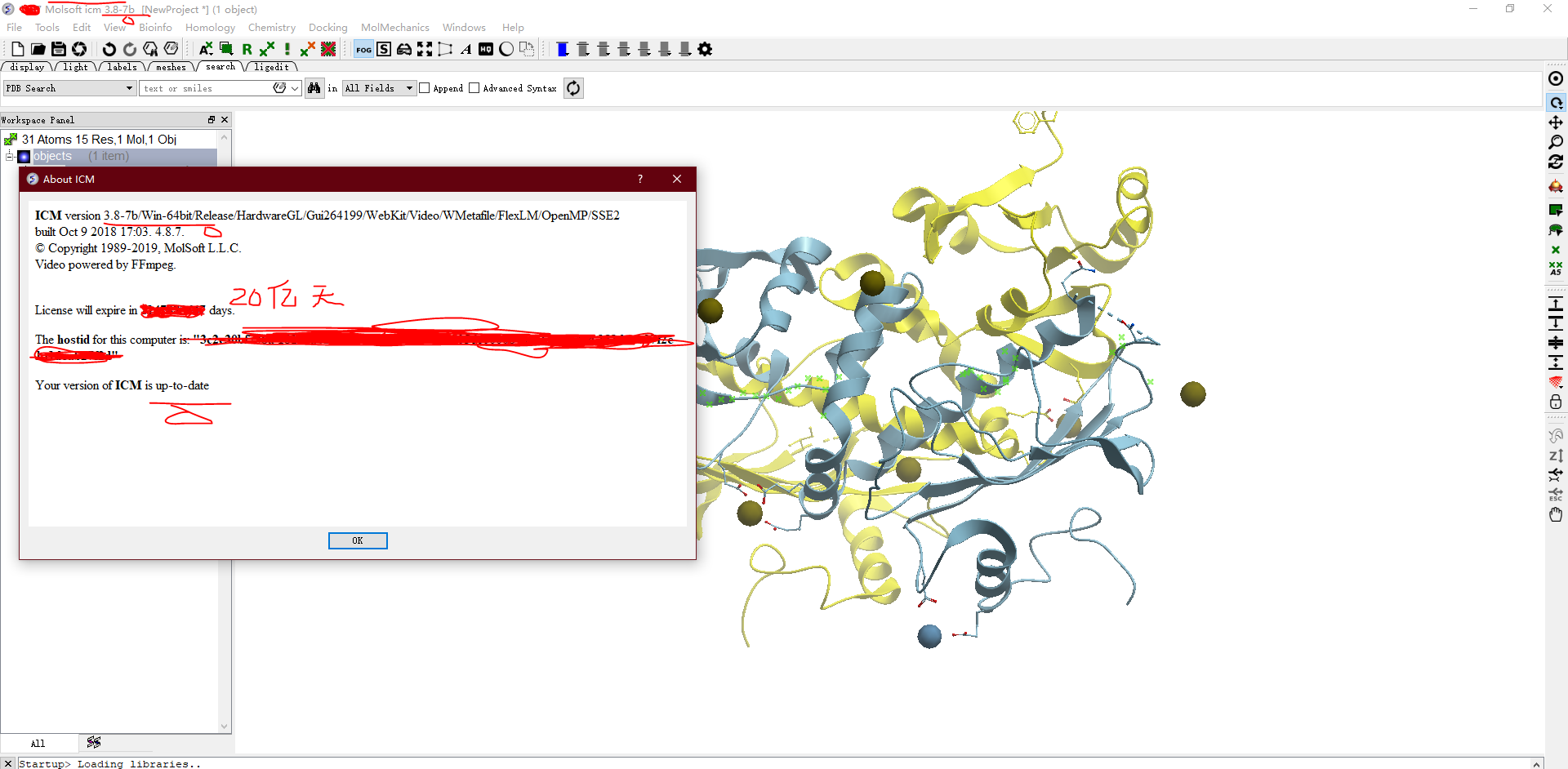Save the project with the floppy disk icon
This screenshot has width=1568, height=769.
pos(59,49)
